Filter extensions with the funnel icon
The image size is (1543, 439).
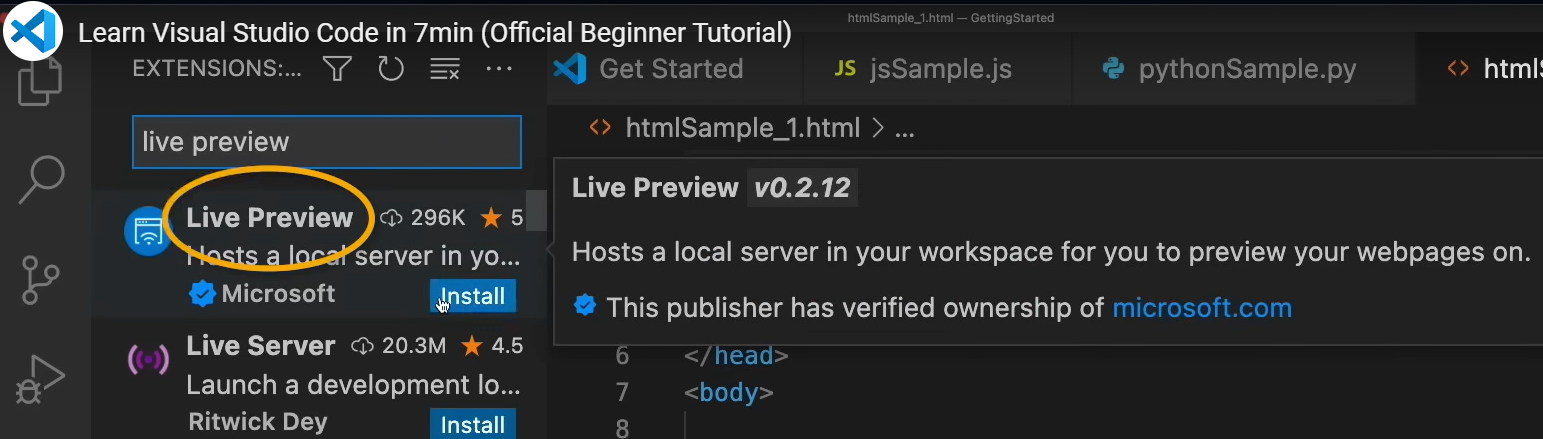pyautogui.click(x=337, y=68)
